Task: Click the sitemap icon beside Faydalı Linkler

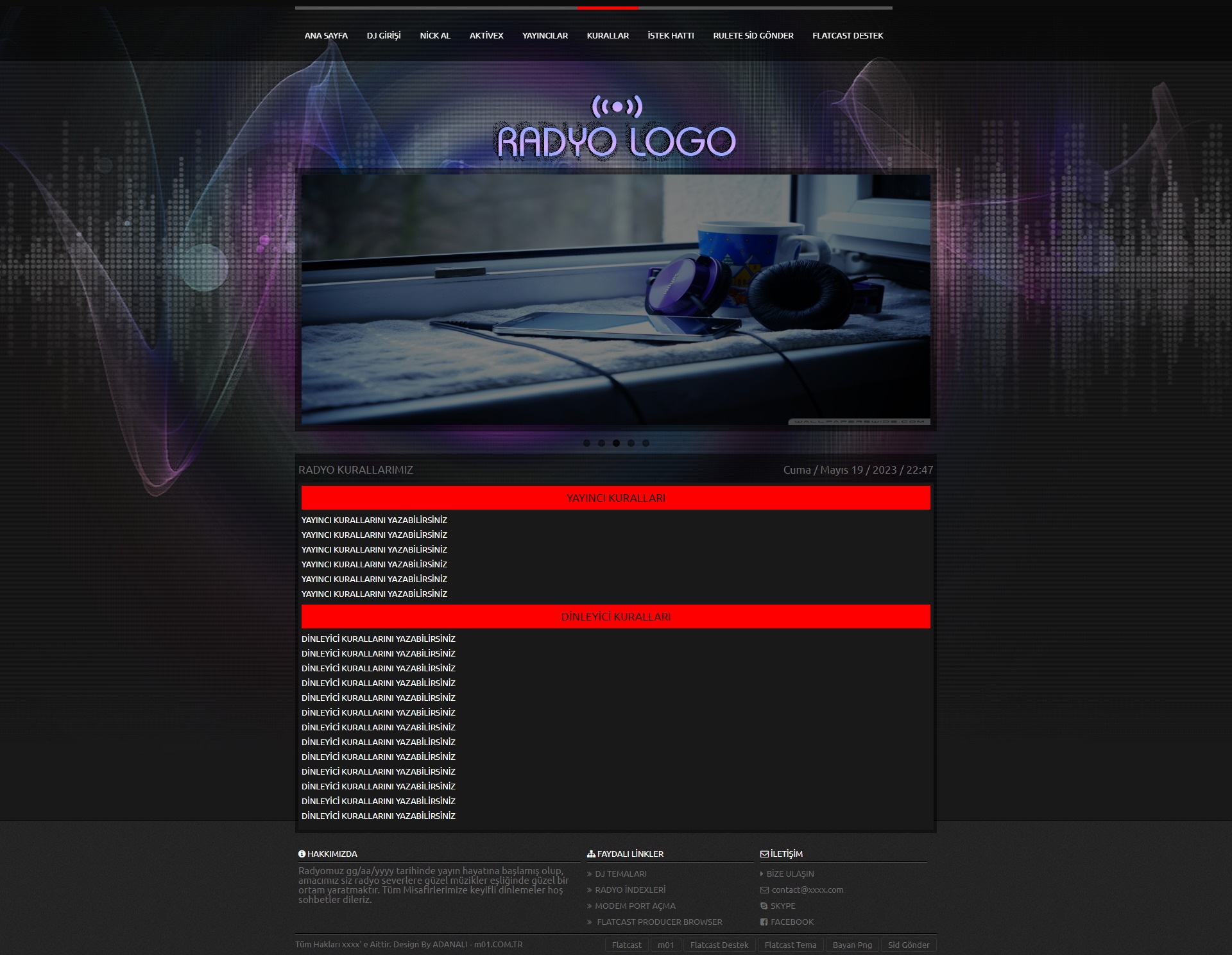Action: click(x=591, y=854)
